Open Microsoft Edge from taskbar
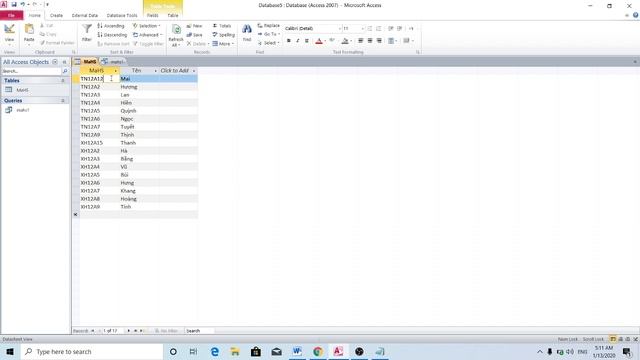 215,351
